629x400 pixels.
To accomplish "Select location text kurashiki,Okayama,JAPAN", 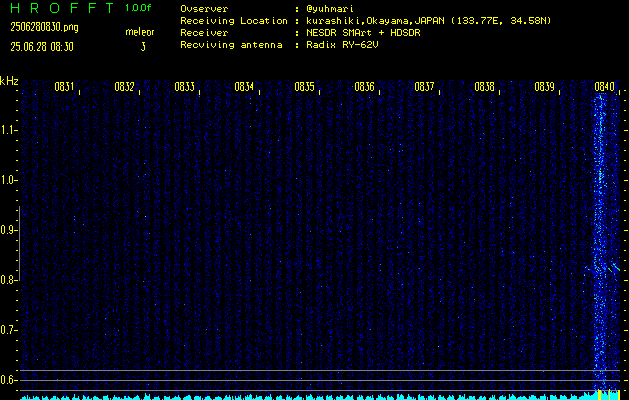I will click(375, 21).
